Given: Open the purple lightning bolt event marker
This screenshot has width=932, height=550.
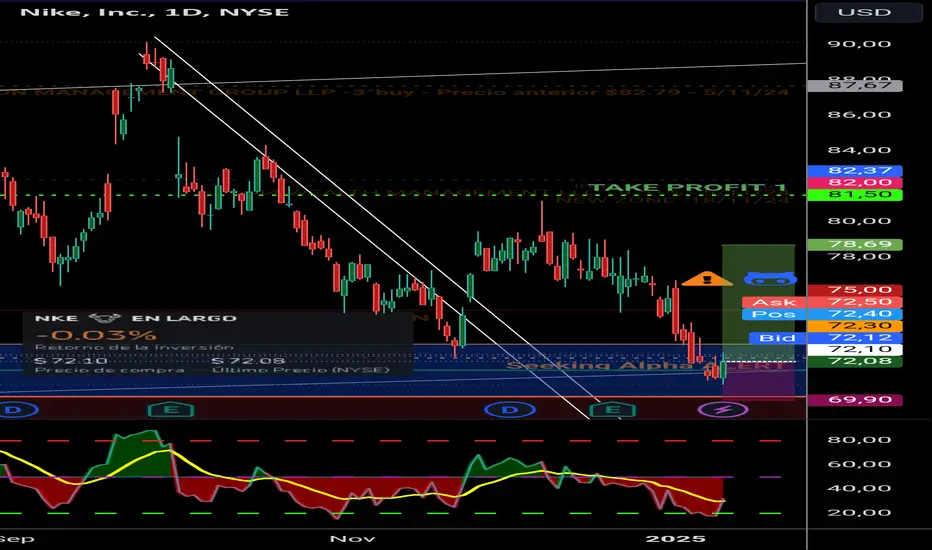Looking at the screenshot, I should pyautogui.click(x=723, y=410).
